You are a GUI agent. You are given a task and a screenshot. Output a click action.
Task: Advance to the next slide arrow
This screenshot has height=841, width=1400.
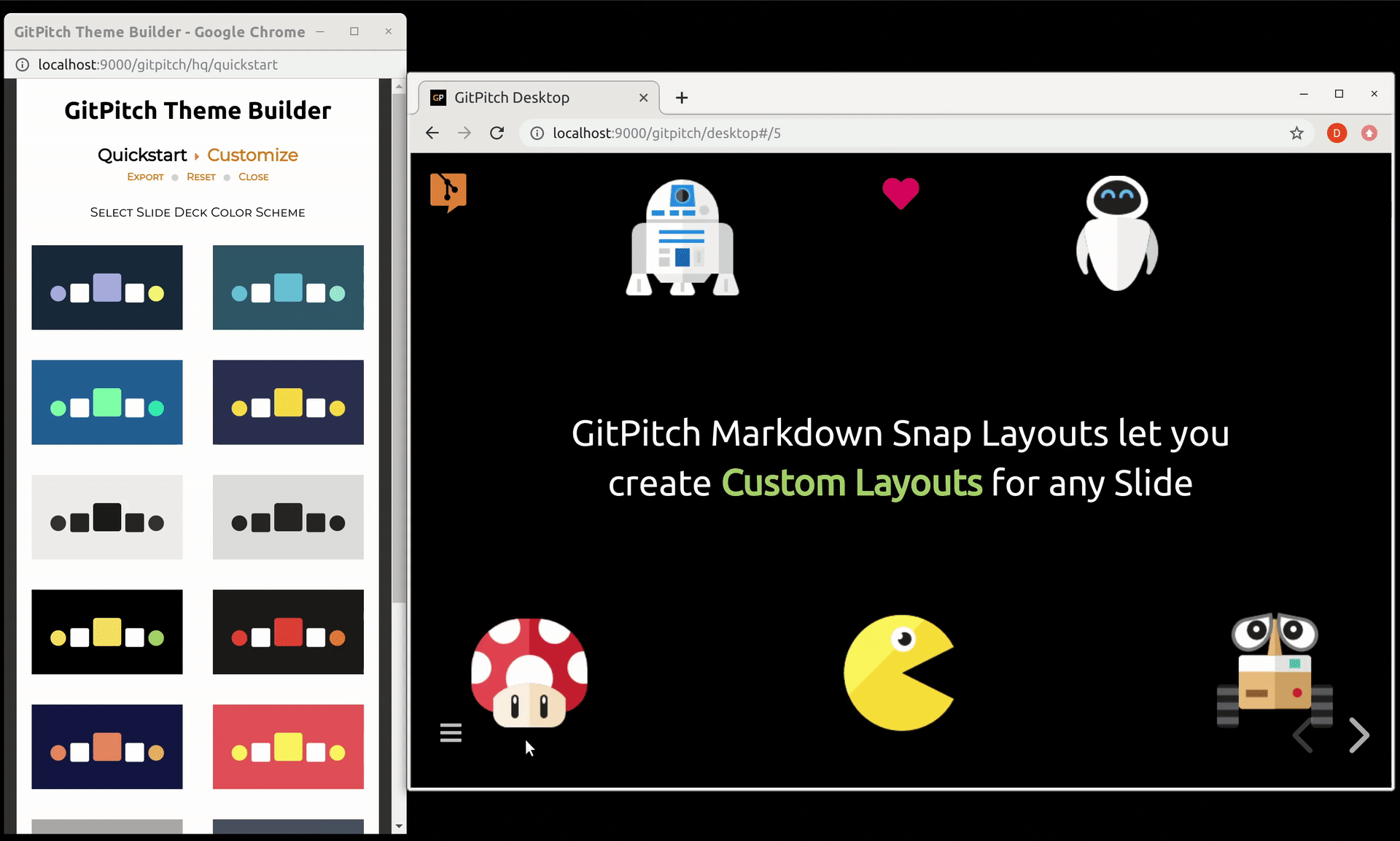point(1358,735)
